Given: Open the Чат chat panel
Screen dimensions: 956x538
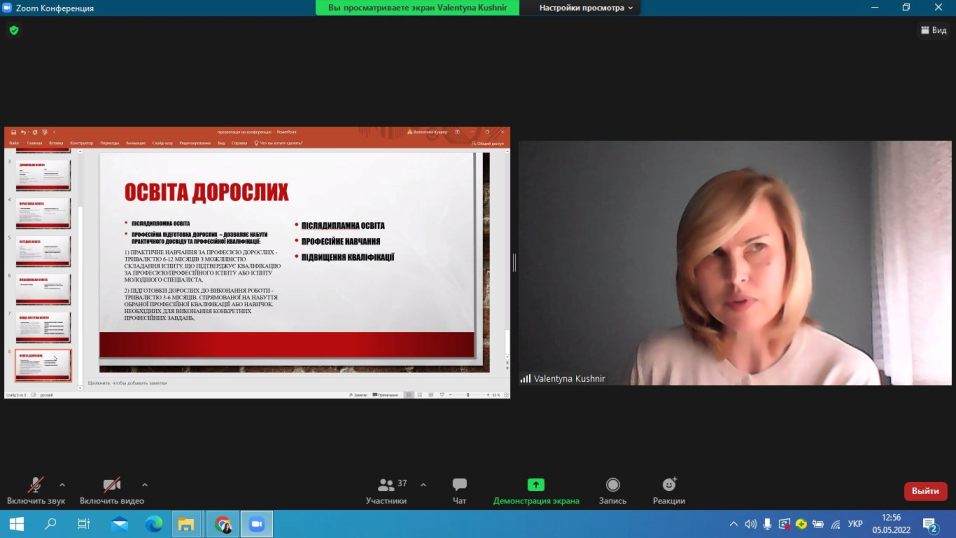Looking at the screenshot, I should [x=459, y=485].
